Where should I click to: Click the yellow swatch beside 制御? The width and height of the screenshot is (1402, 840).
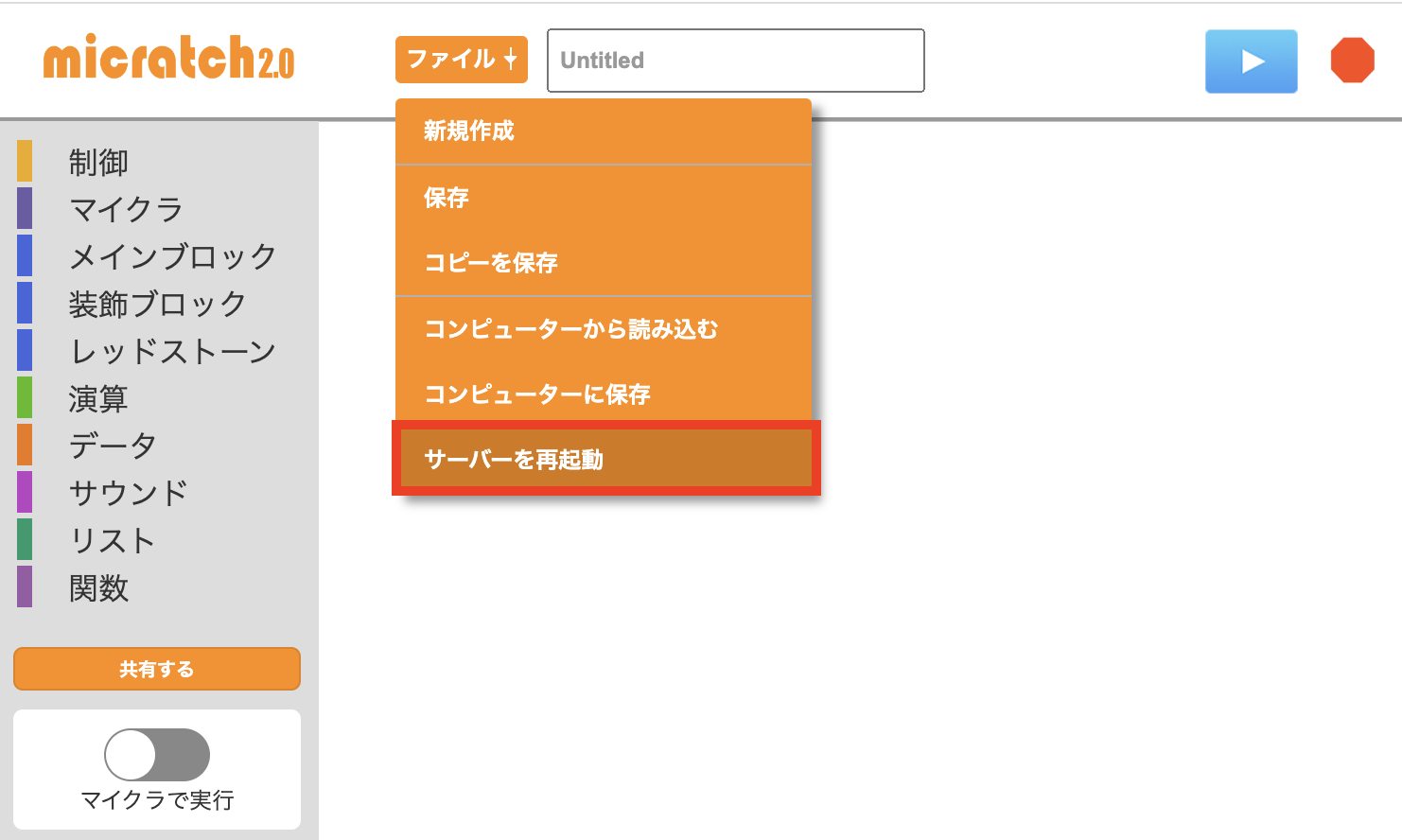coord(25,161)
